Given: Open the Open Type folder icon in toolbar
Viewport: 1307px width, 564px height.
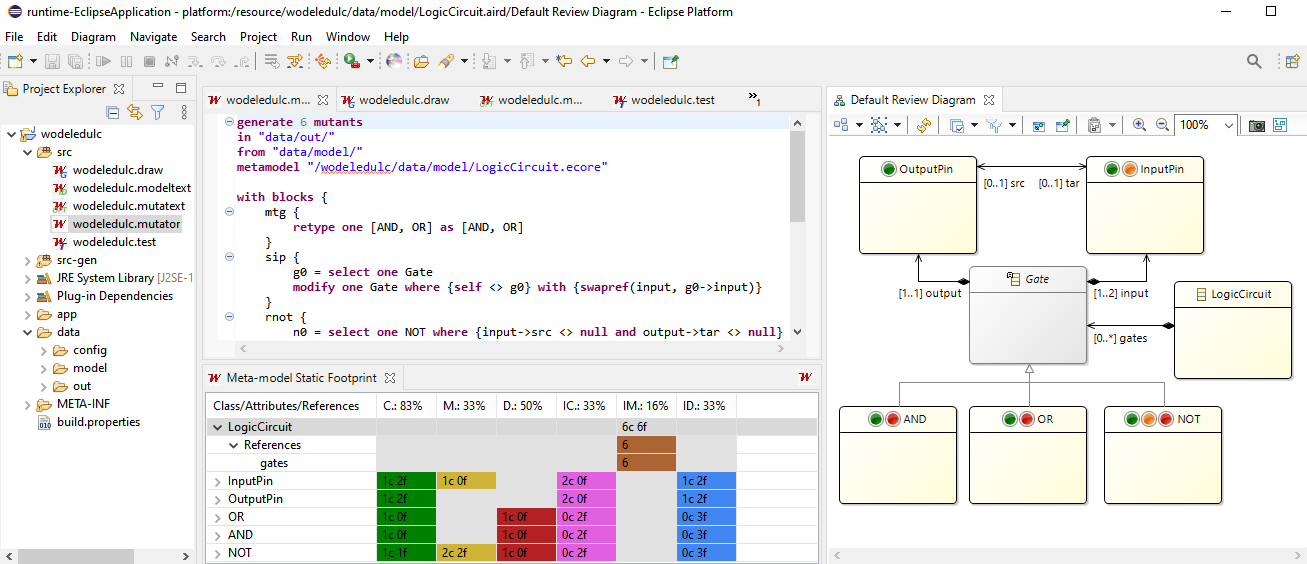Looking at the screenshot, I should click(x=421, y=61).
